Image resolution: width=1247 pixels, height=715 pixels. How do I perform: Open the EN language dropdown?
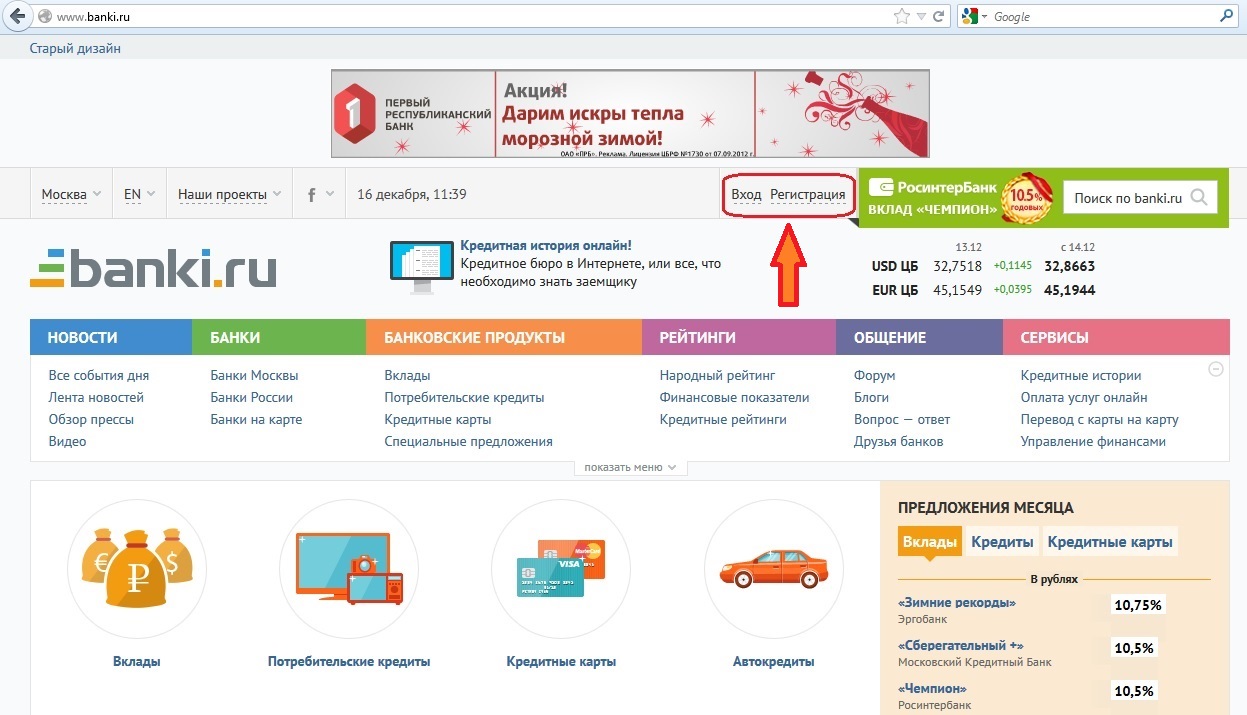(139, 194)
